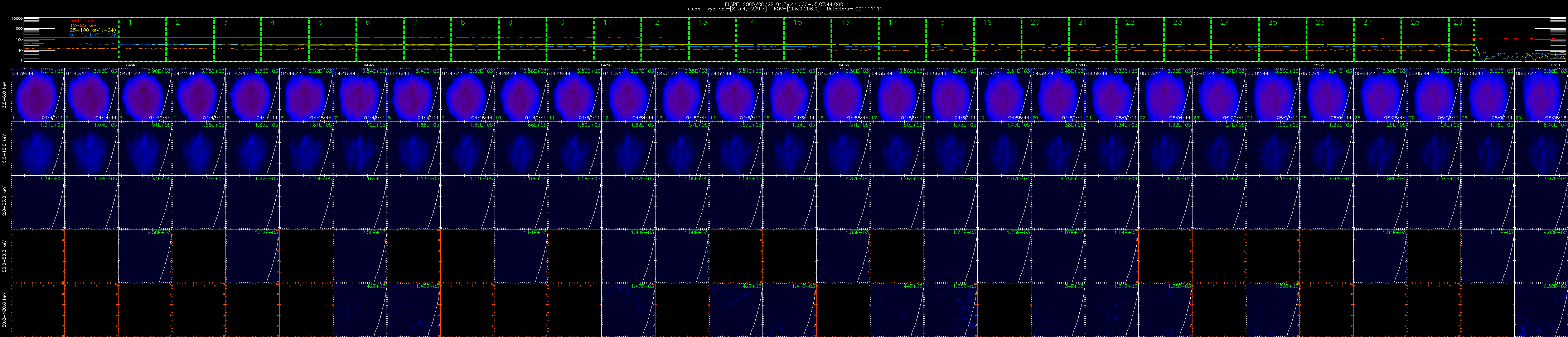Open the 3.0-6.0 keV image starting 05:04:44
The image size is (1568, 337).
pyautogui.click(x=1380, y=94)
